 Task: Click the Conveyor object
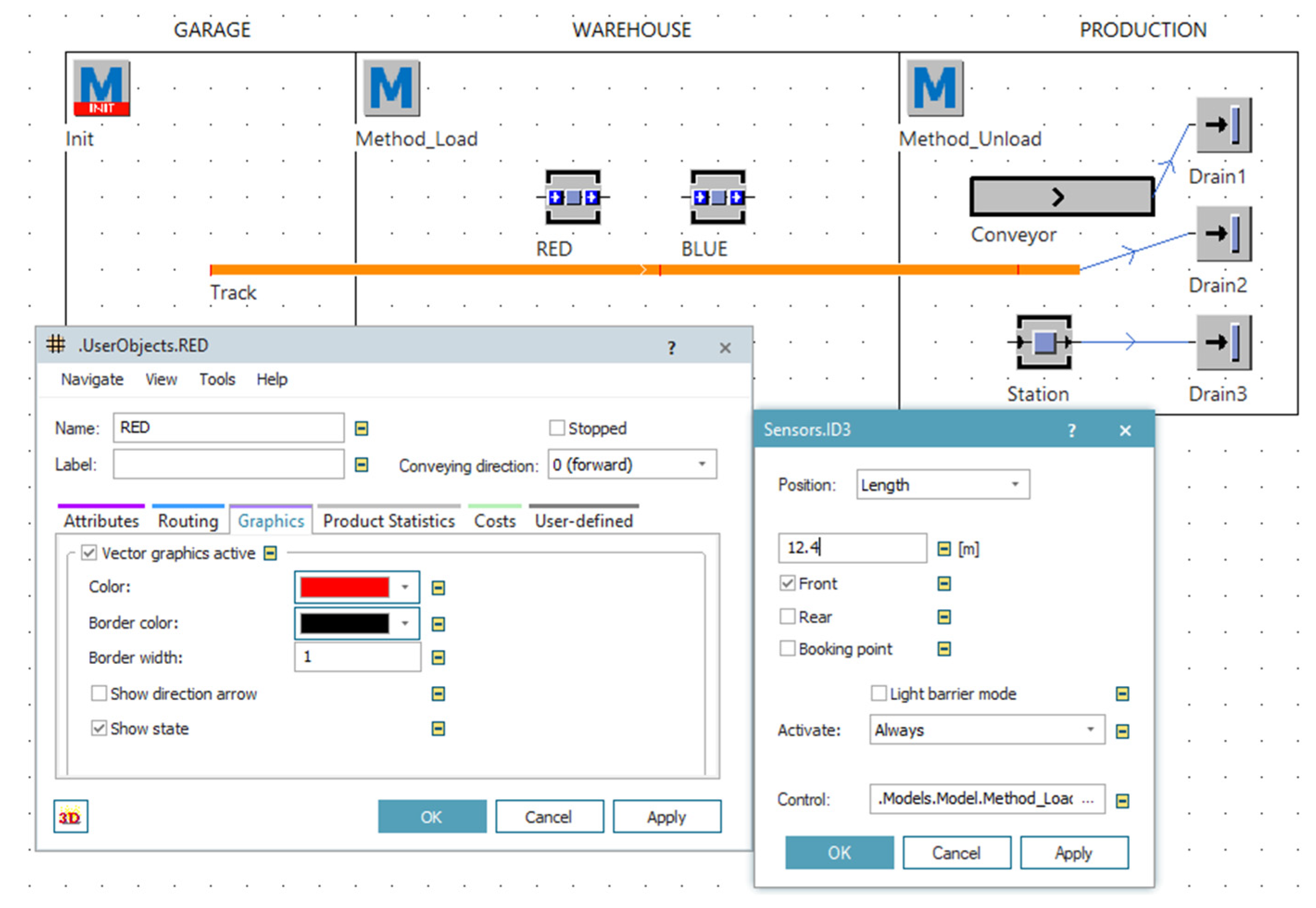1061,196
